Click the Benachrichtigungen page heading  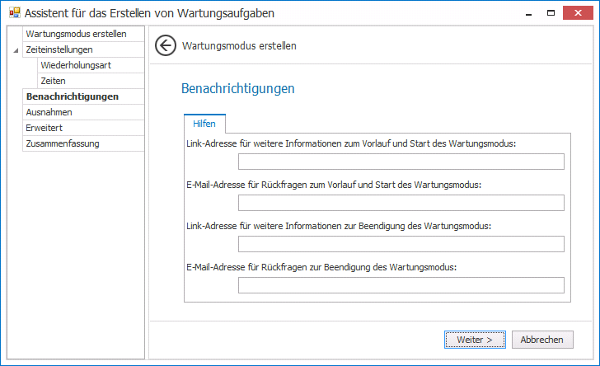click(x=238, y=88)
